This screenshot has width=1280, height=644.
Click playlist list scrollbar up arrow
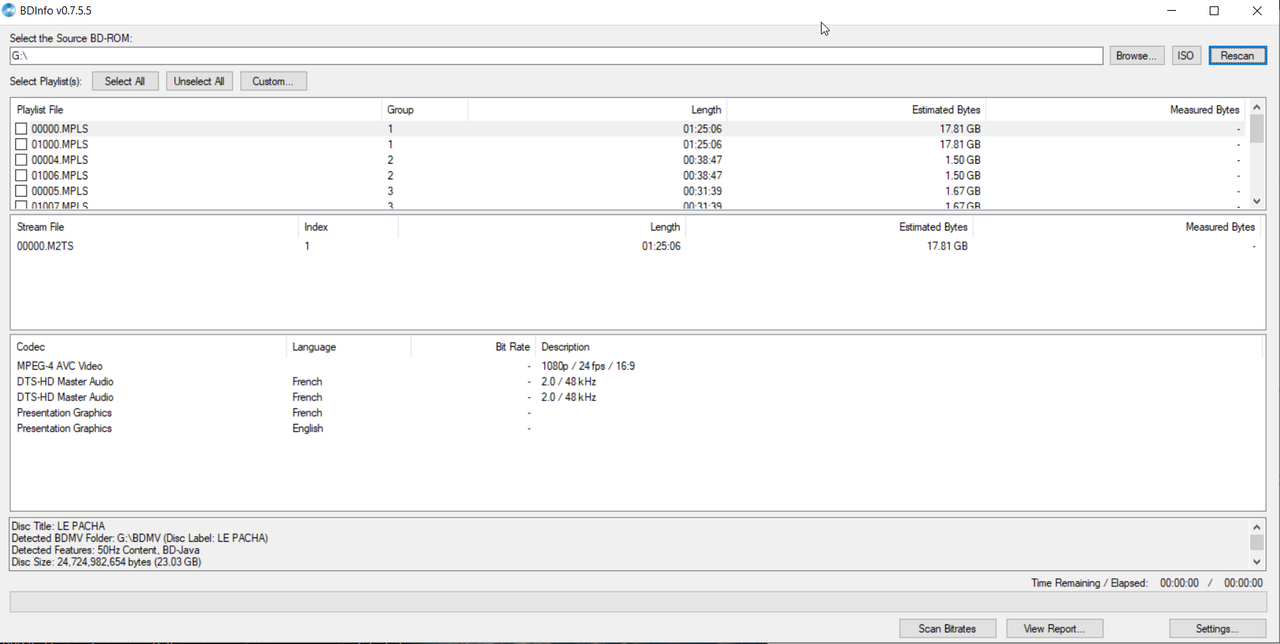(1256, 107)
